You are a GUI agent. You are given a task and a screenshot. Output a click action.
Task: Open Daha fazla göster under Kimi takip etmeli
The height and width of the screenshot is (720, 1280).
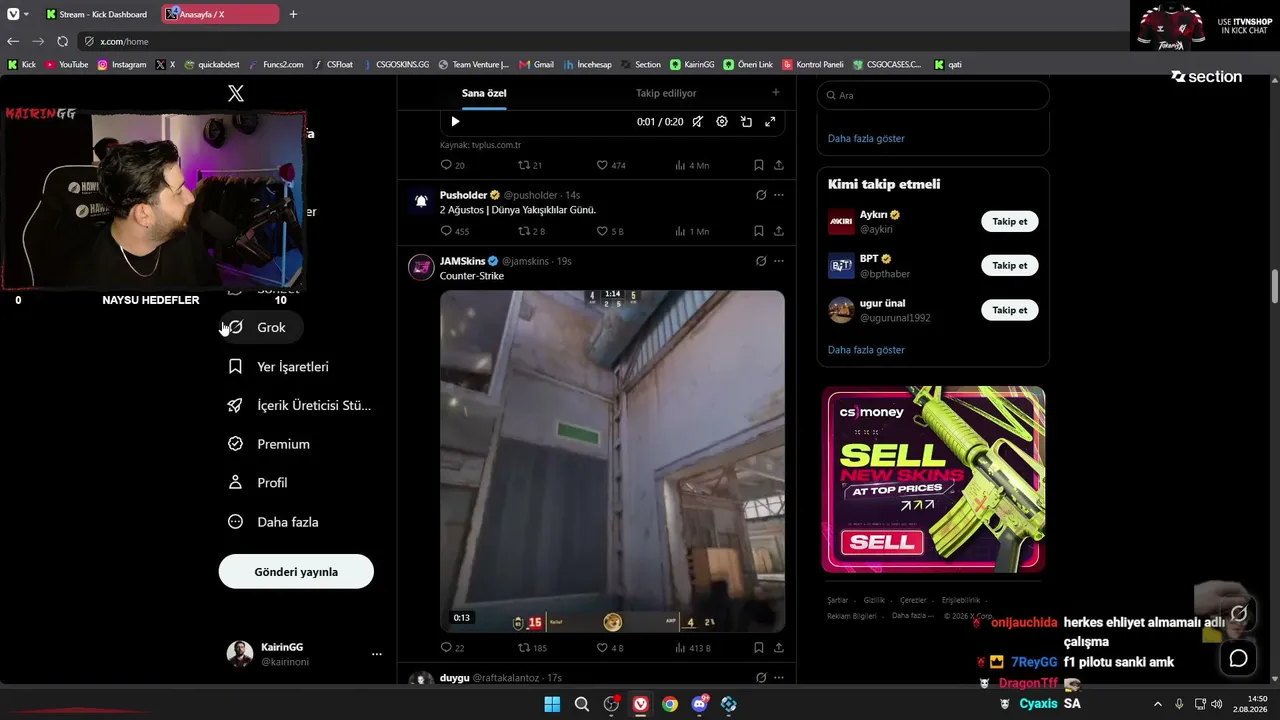866,350
